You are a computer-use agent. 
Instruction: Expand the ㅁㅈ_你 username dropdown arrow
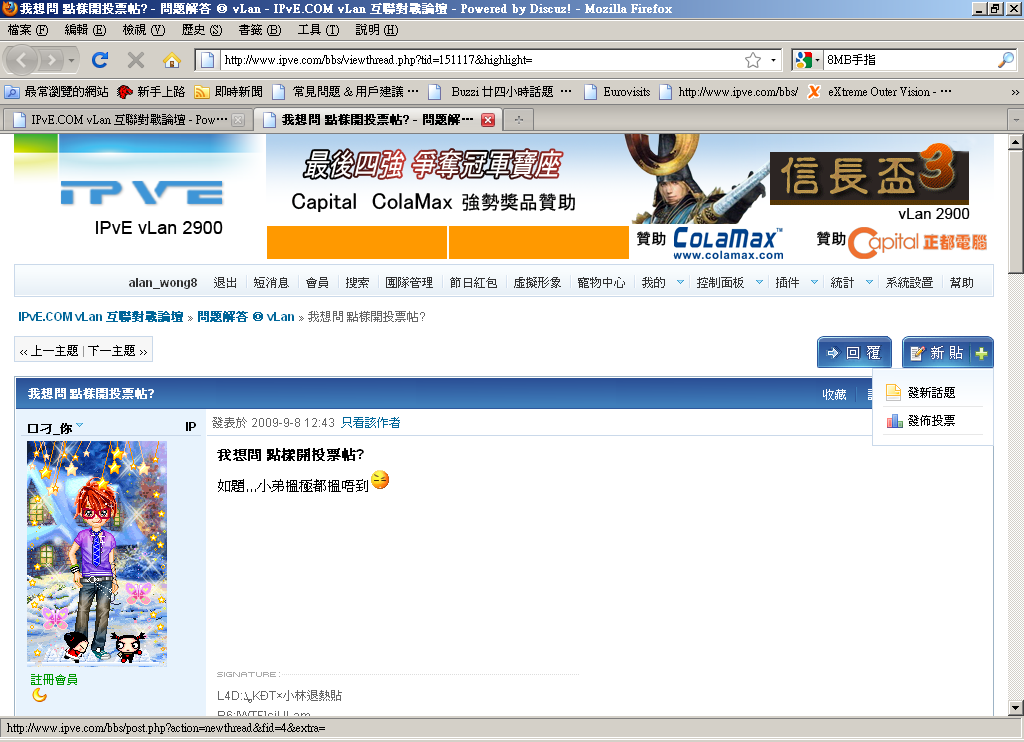pyautogui.click(x=80, y=425)
